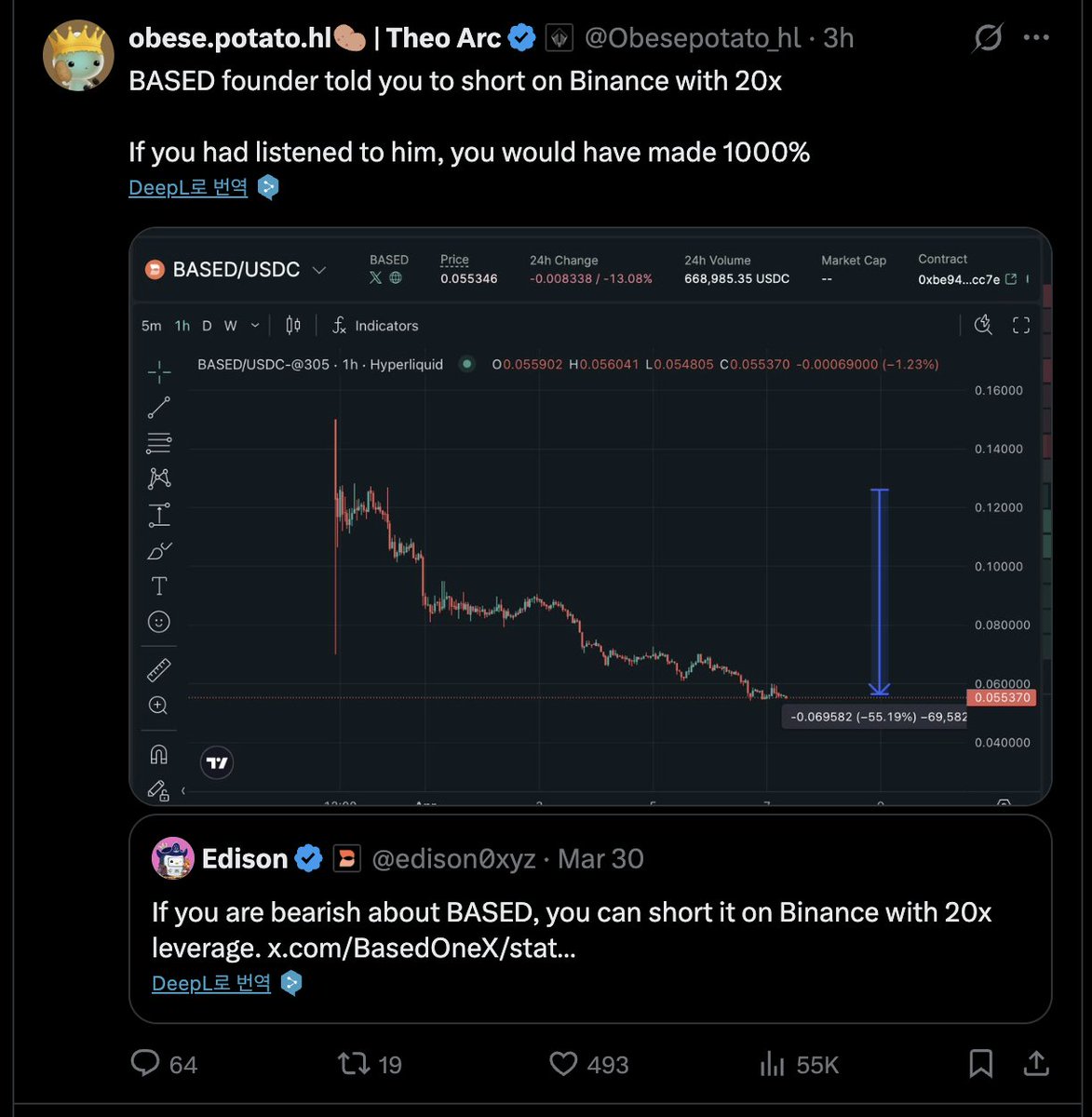The width and height of the screenshot is (1092, 1117).
Task: Repost this tweet
Action: 354,1063
